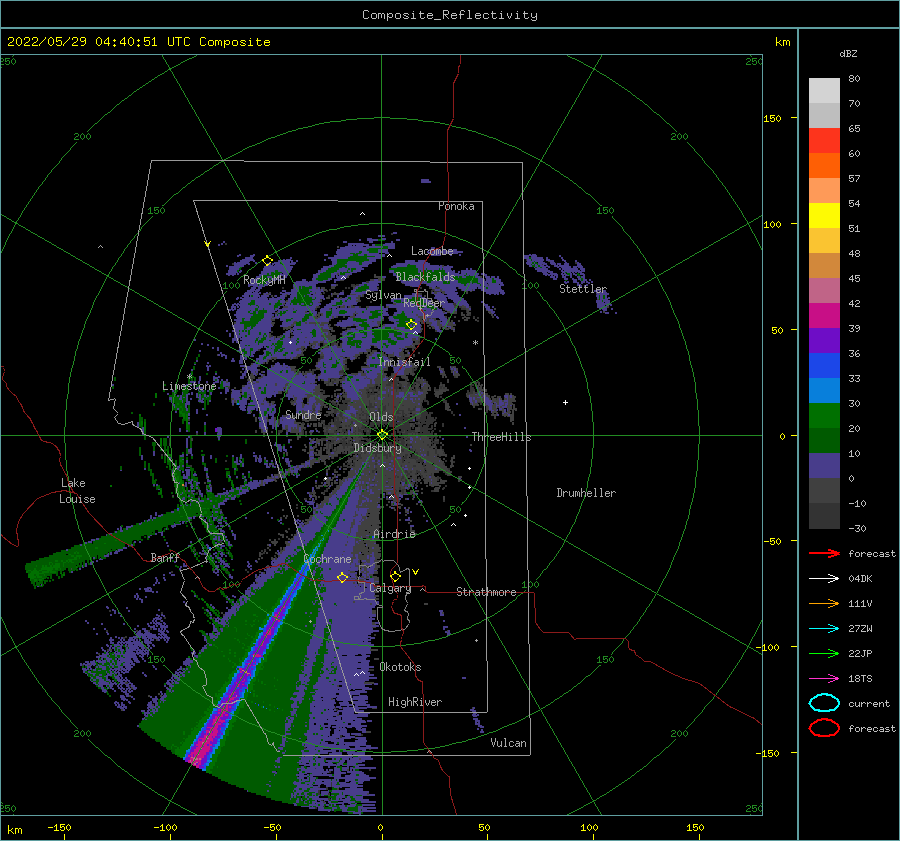The height and width of the screenshot is (841, 900).
Task: Click the Blackfalds town label
Action: [425, 277]
